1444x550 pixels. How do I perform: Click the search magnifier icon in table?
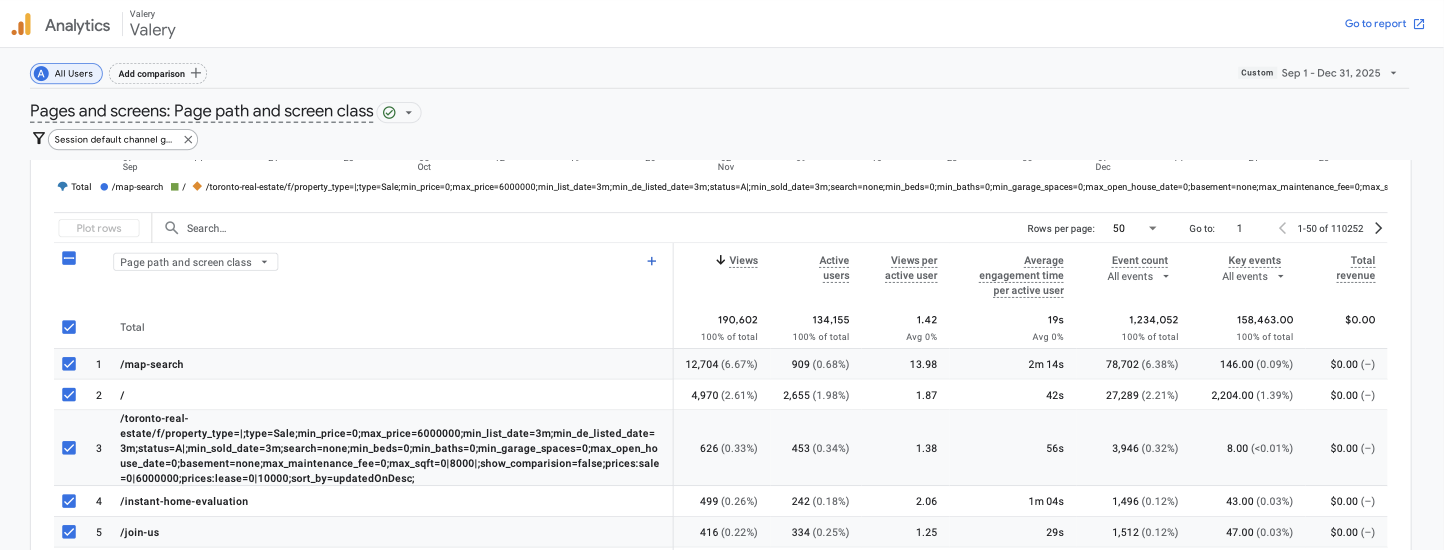172,228
